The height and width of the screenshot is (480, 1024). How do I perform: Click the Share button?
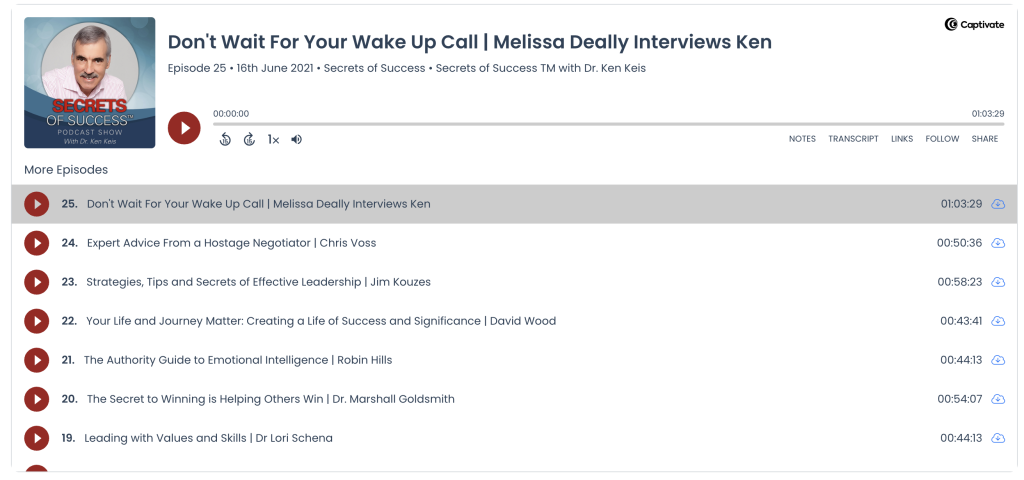click(x=984, y=139)
